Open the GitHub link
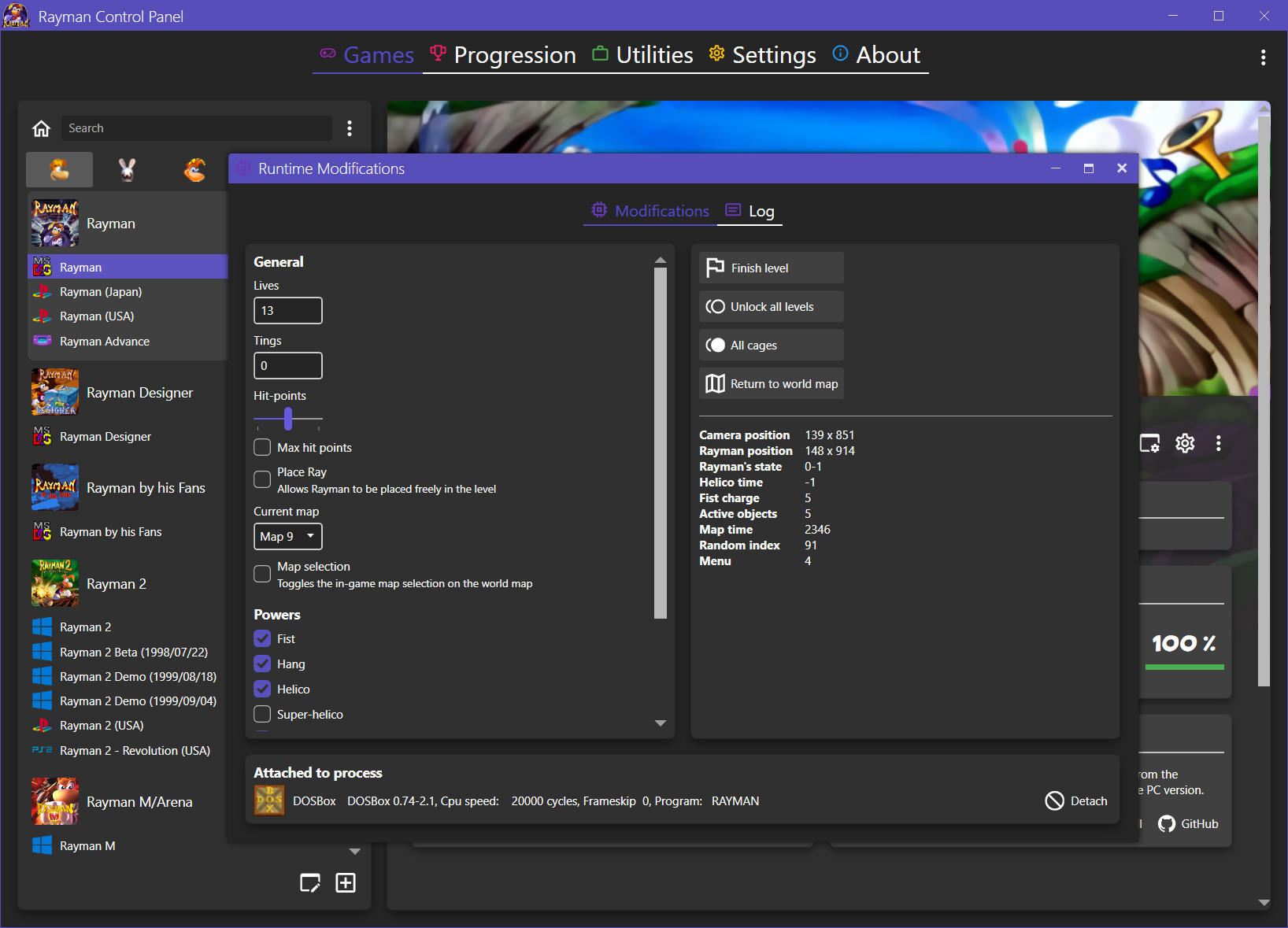 [1188, 823]
